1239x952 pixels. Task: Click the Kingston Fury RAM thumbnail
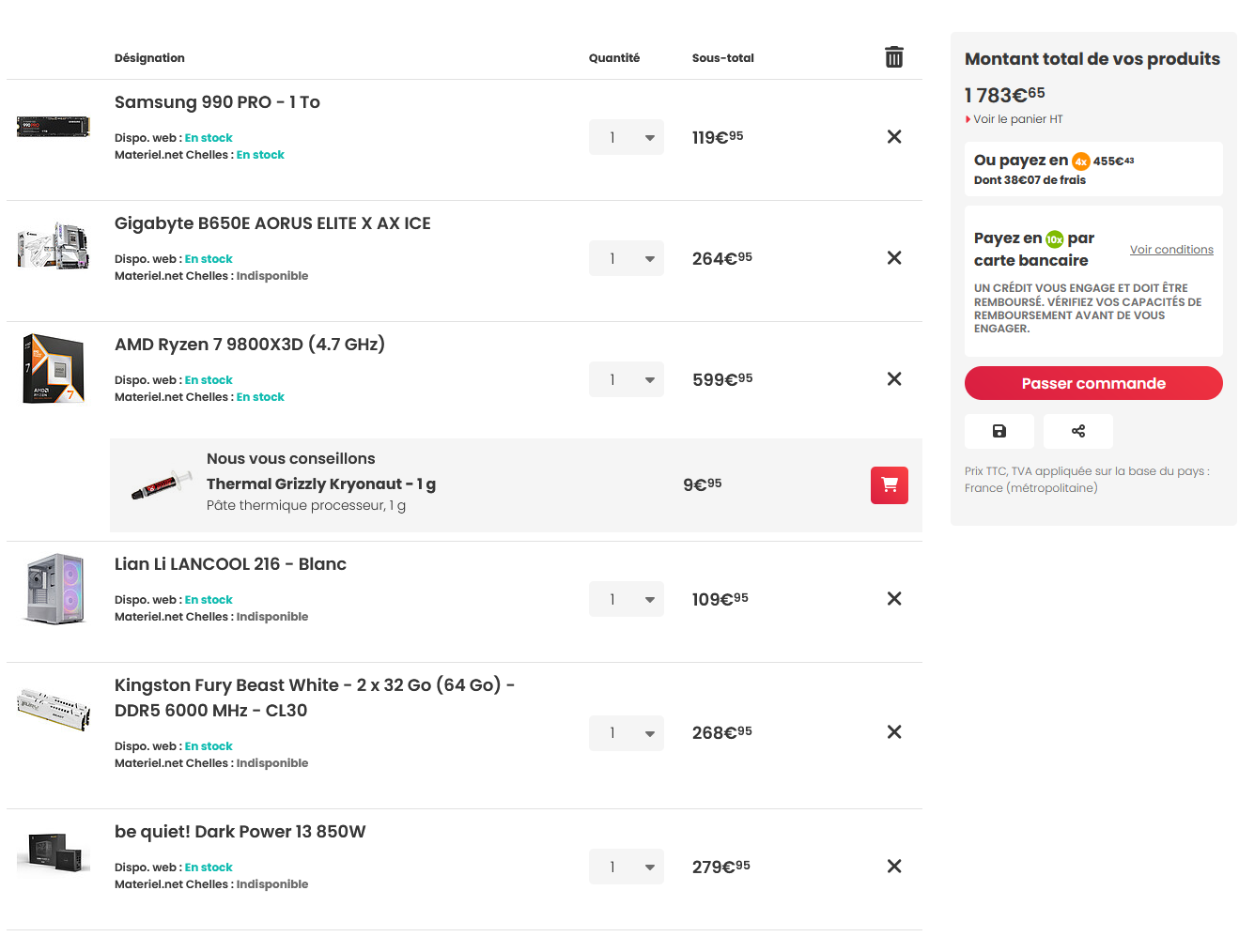point(54,709)
